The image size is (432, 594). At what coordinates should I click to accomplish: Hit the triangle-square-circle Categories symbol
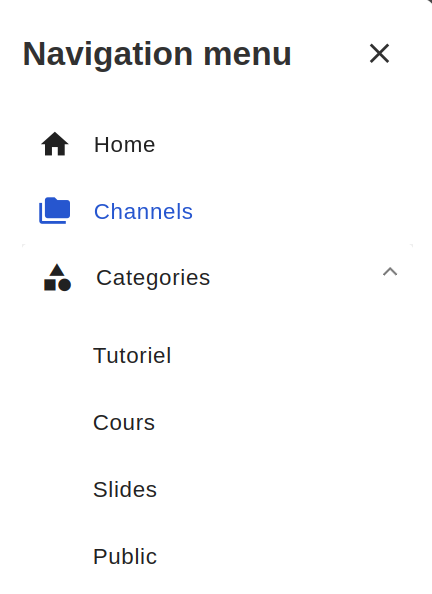57,278
